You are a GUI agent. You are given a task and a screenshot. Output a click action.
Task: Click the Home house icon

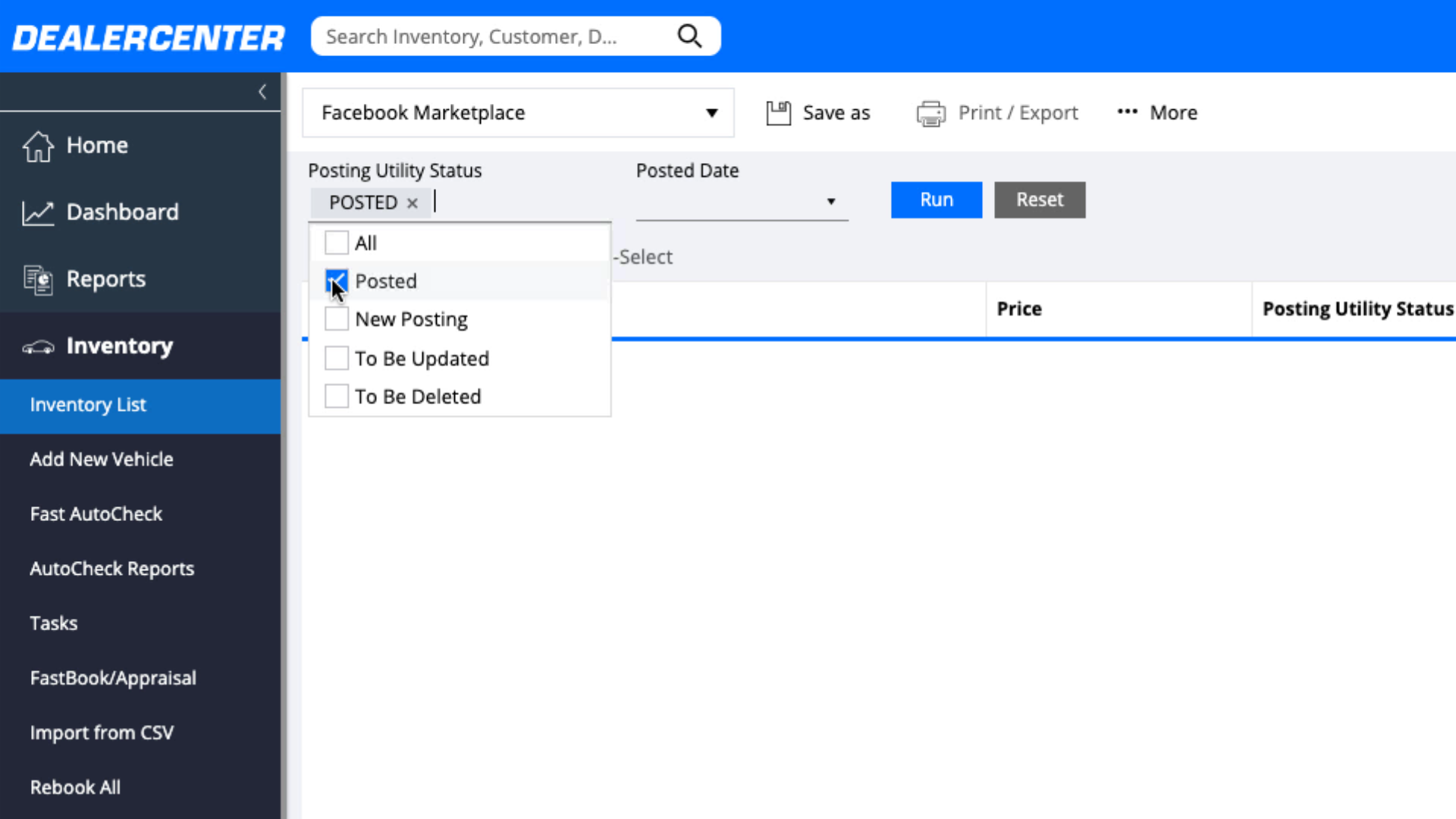click(38, 146)
